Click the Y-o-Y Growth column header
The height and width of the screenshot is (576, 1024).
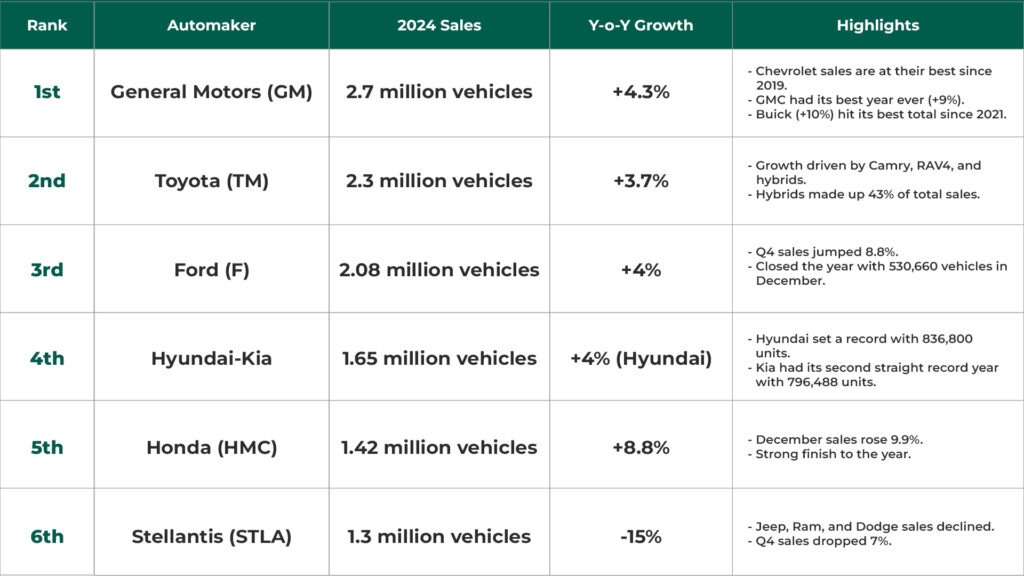pos(641,25)
